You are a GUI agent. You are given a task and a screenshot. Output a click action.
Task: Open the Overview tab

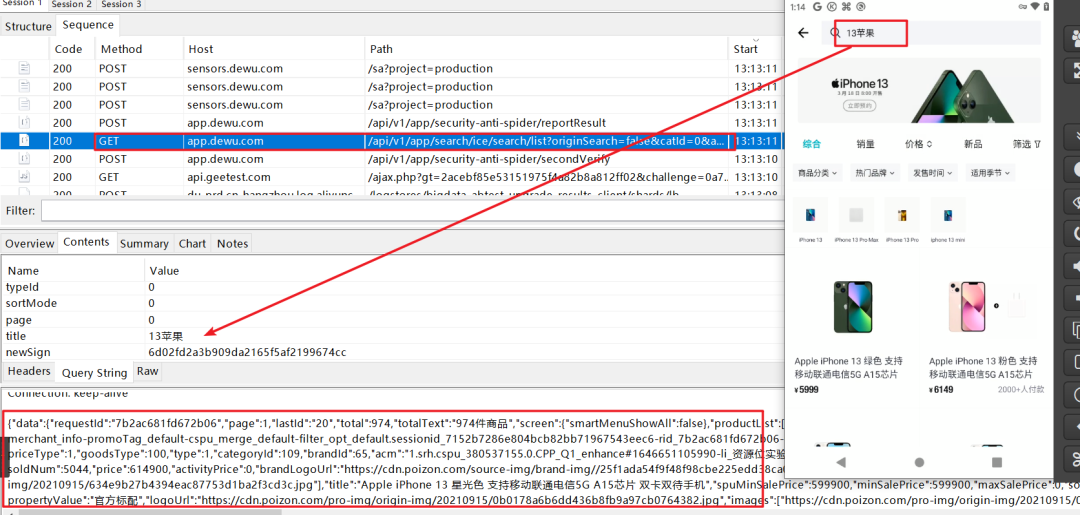(30, 243)
